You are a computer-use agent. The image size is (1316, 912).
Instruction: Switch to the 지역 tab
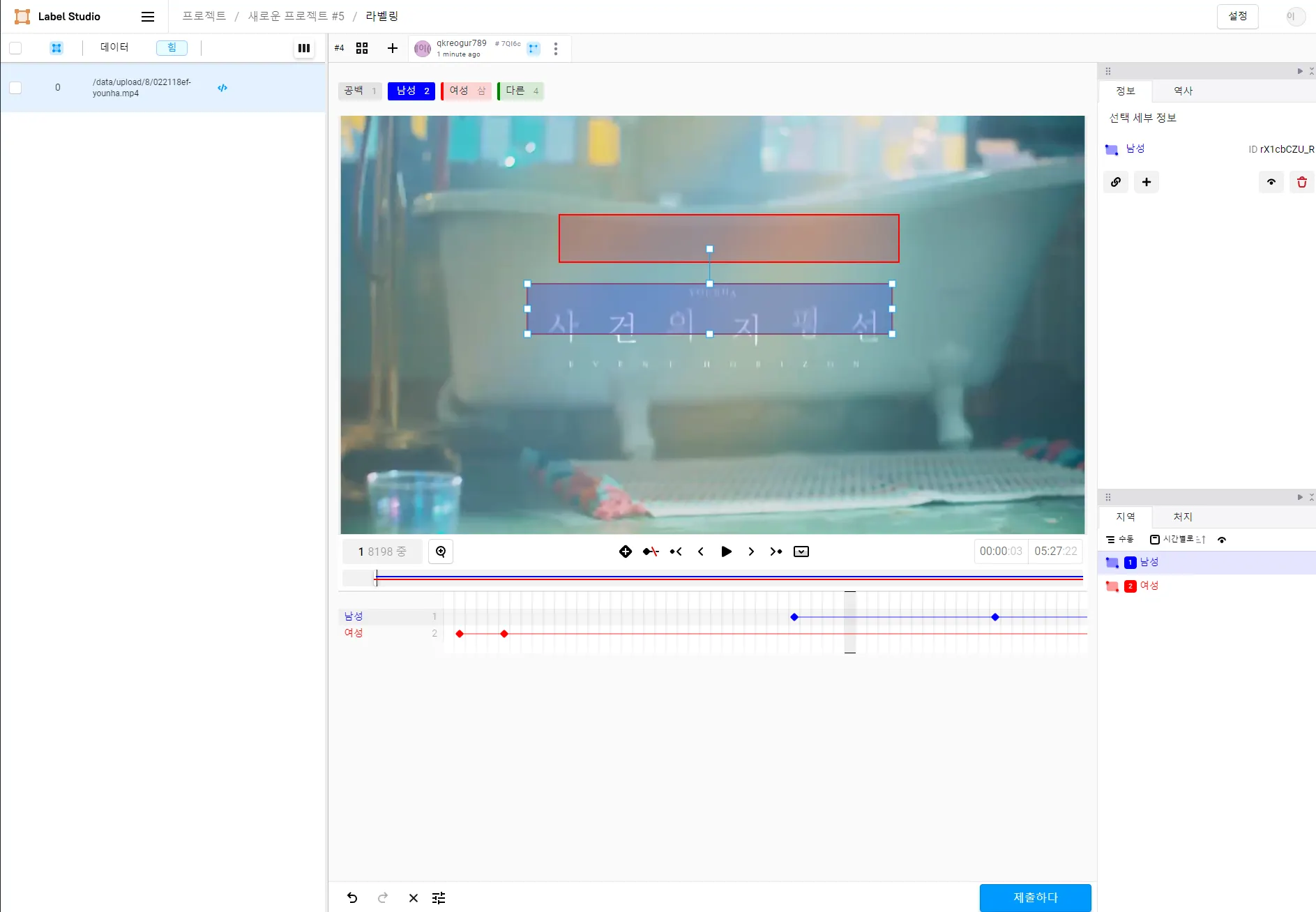coord(1125,517)
